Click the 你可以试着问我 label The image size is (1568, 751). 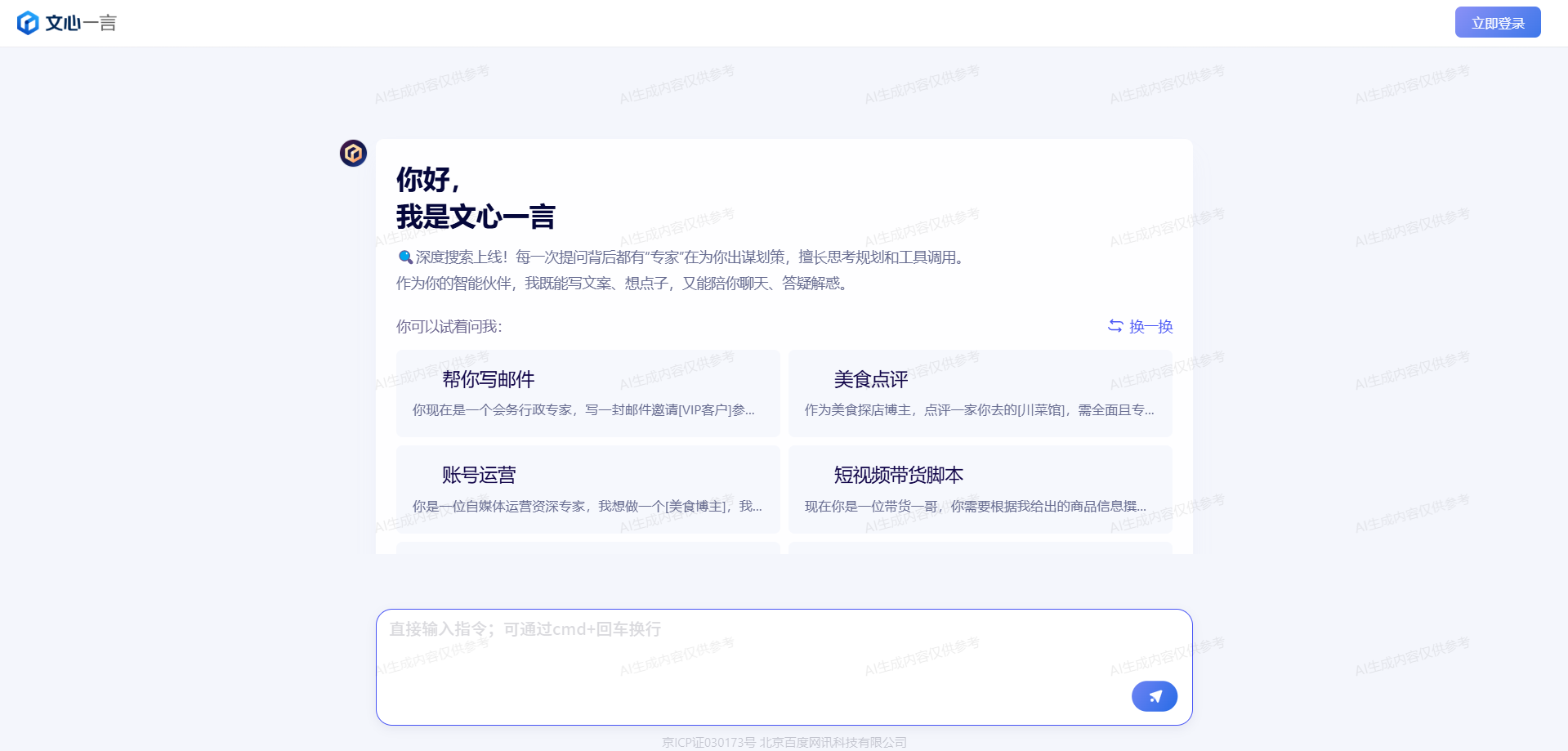coord(449,327)
